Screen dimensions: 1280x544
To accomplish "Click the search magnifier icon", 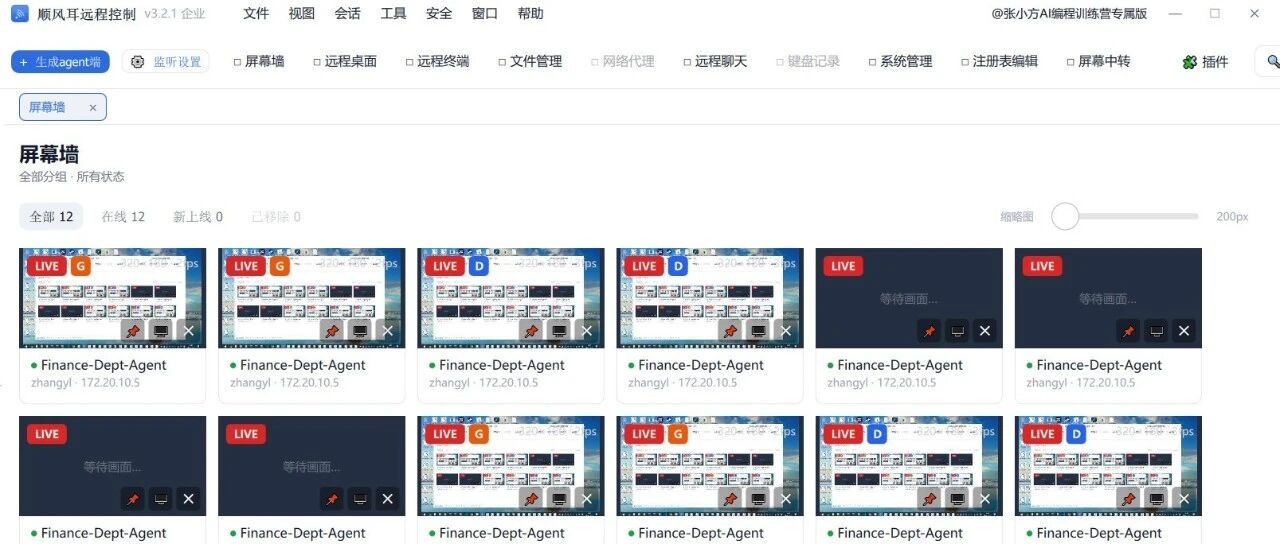I will tap(1272, 61).
